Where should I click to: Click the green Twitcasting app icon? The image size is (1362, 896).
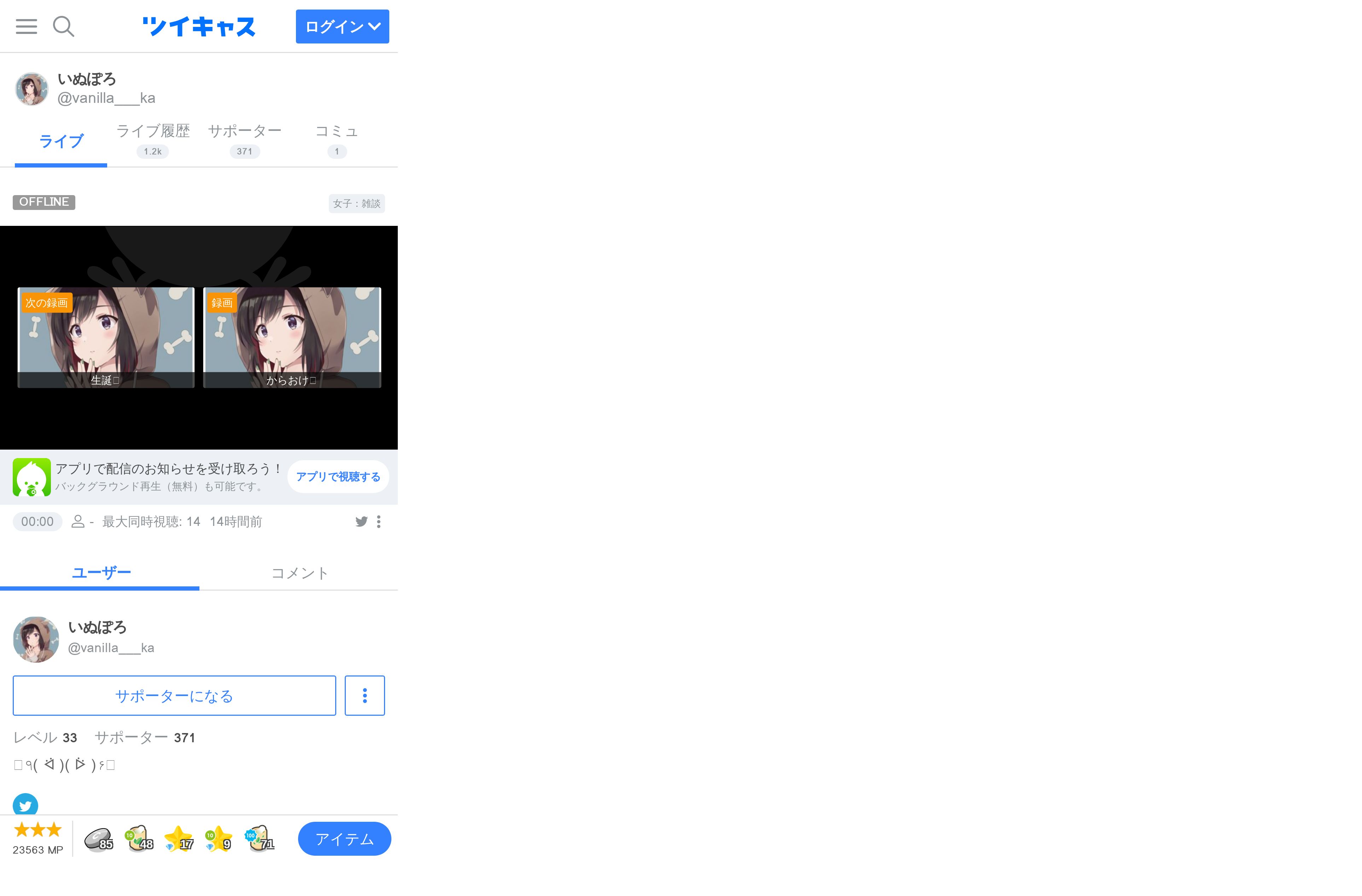click(x=31, y=477)
